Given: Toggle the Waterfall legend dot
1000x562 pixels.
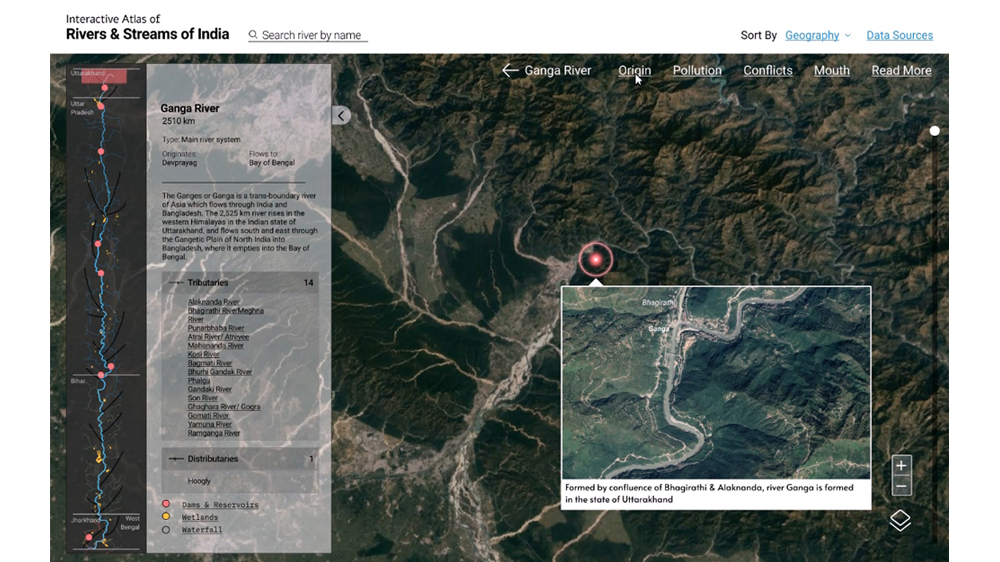Looking at the screenshot, I should click(166, 529).
